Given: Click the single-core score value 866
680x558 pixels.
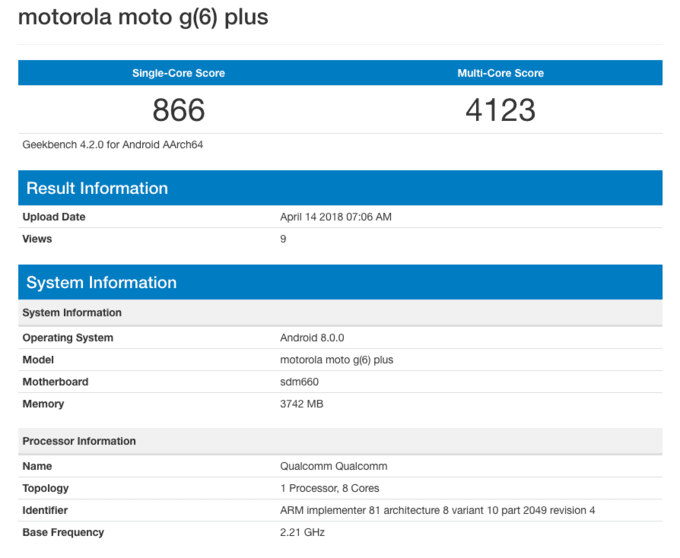Looking at the screenshot, I should pos(178,109).
